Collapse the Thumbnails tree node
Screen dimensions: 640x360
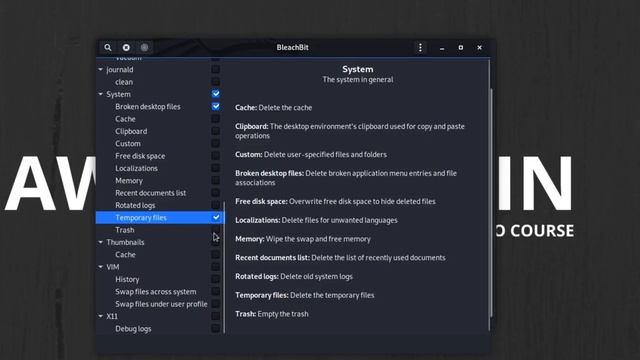coord(100,242)
